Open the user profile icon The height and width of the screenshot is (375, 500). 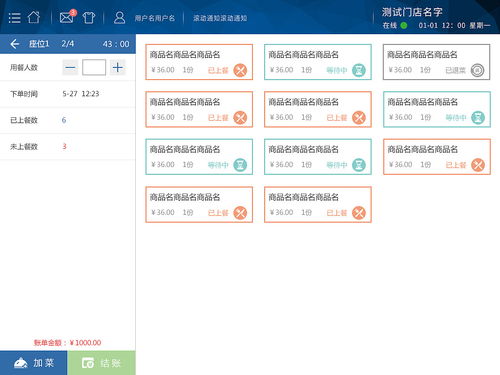pyautogui.click(x=119, y=18)
